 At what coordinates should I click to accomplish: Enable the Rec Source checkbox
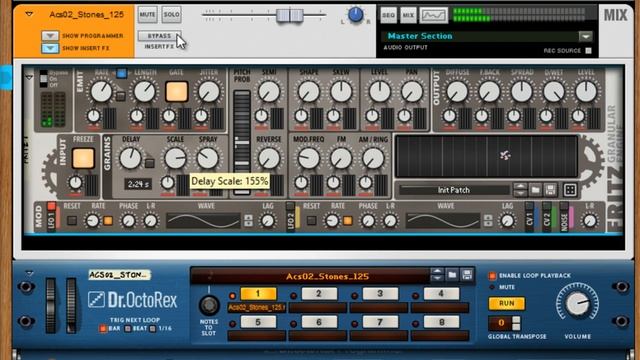click(x=588, y=51)
